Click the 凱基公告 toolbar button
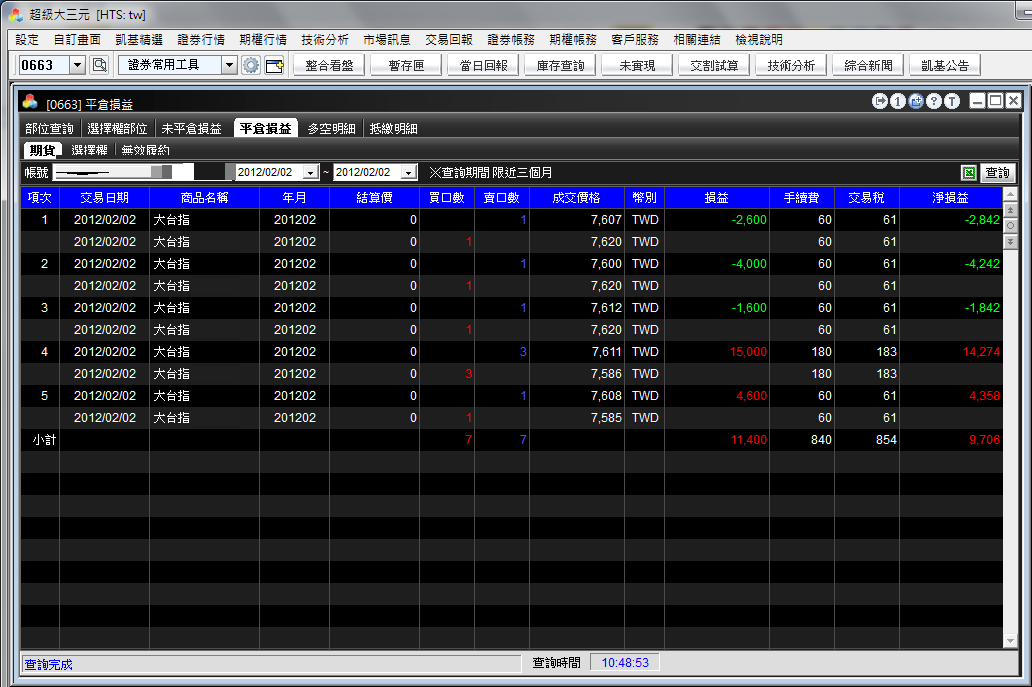The image size is (1032, 687). click(x=945, y=65)
